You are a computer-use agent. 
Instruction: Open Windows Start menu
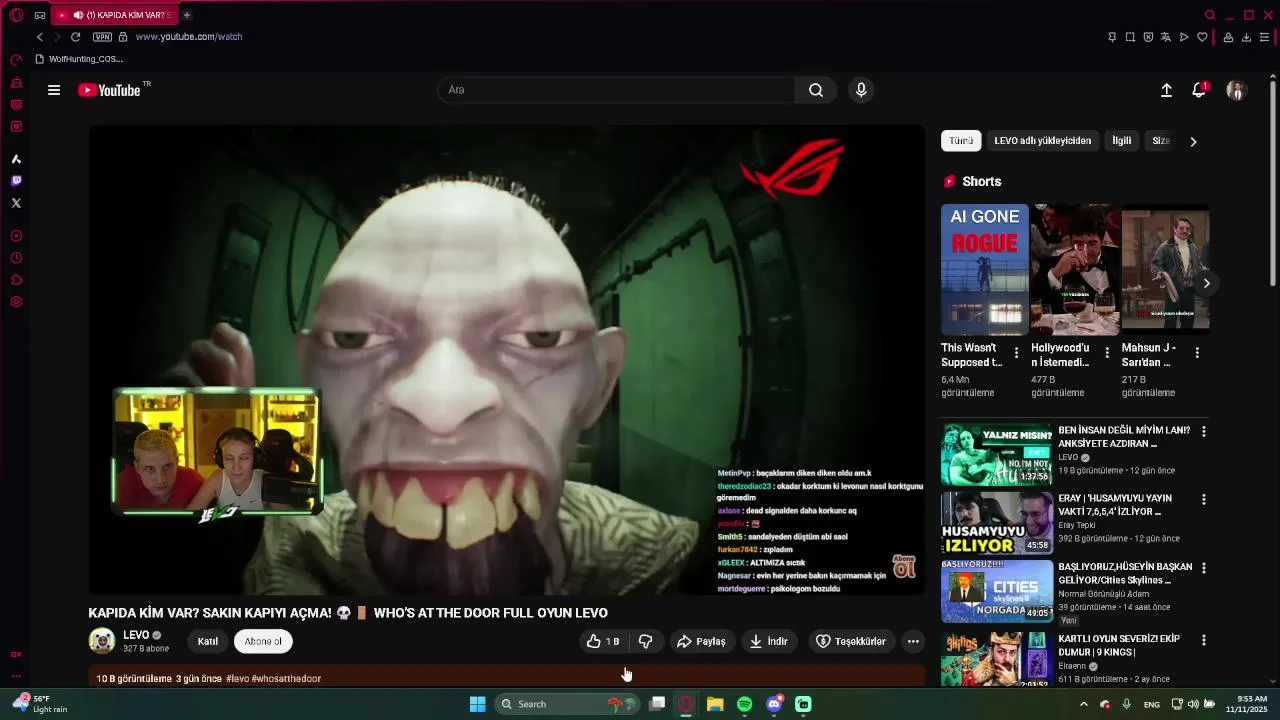(x=477, y=704)
